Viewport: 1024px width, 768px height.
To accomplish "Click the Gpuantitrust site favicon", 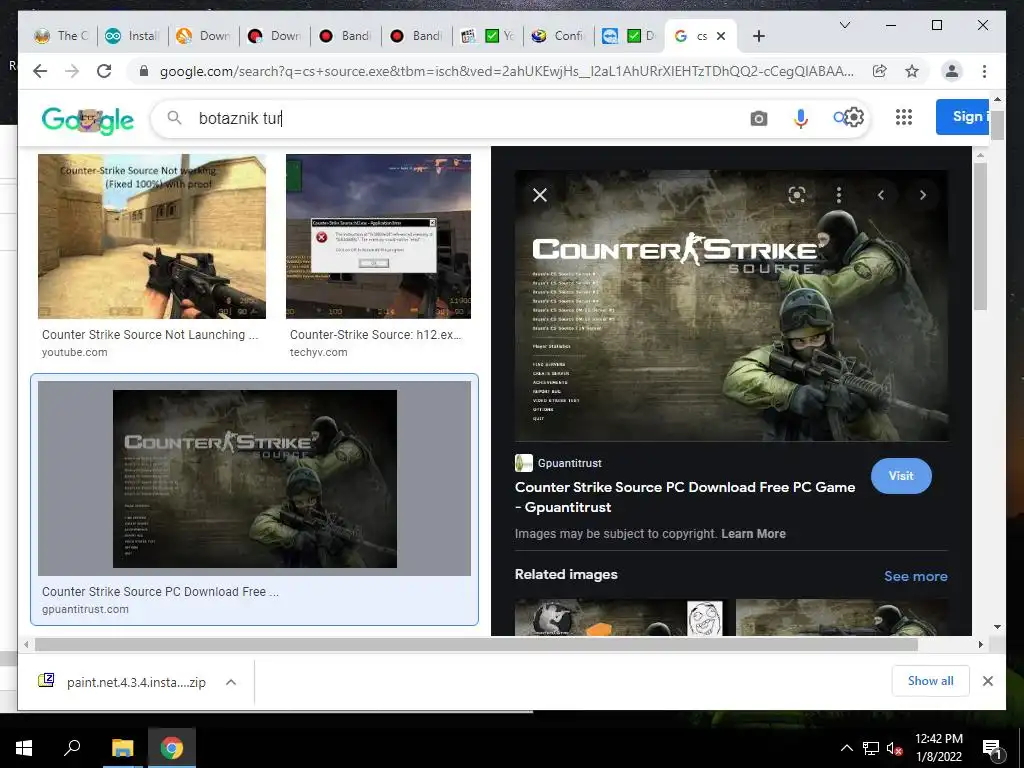I will [524, 463].
